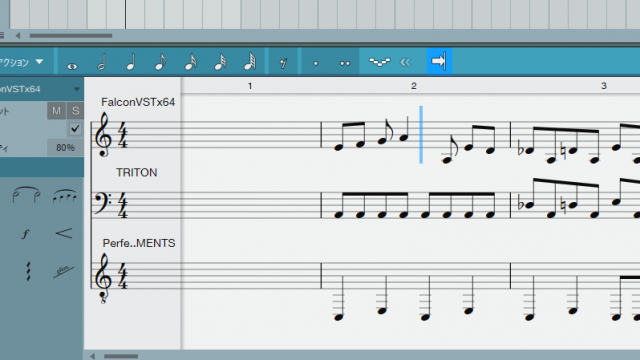Toggle the checkbox below the M/S buttons

[75, 129]
